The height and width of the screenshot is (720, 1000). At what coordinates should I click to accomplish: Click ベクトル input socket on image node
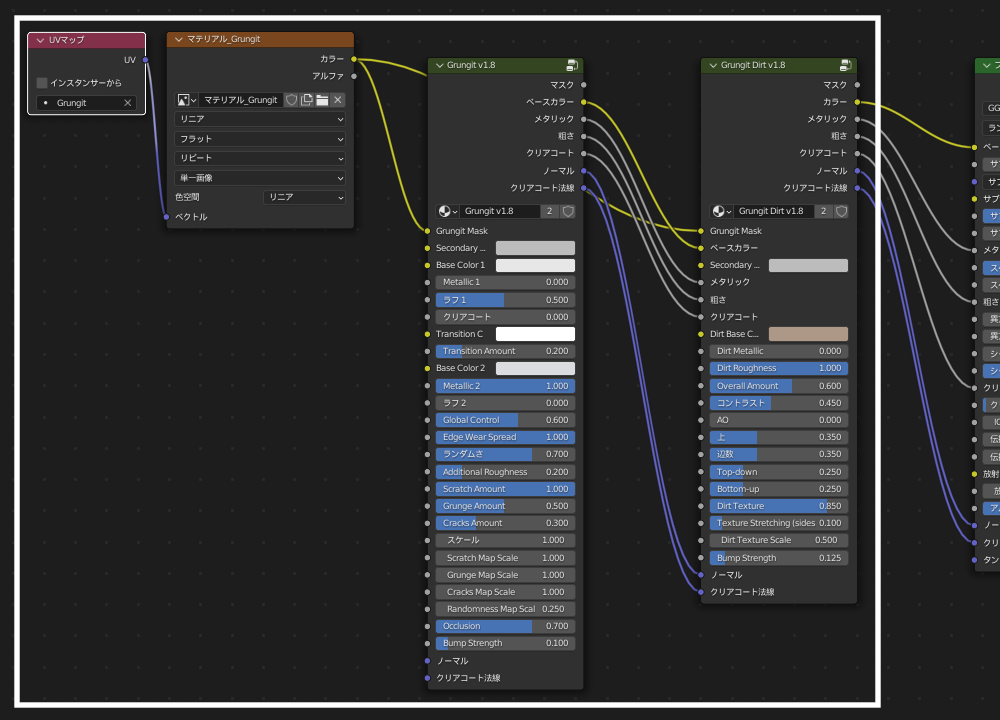point(166,217)
